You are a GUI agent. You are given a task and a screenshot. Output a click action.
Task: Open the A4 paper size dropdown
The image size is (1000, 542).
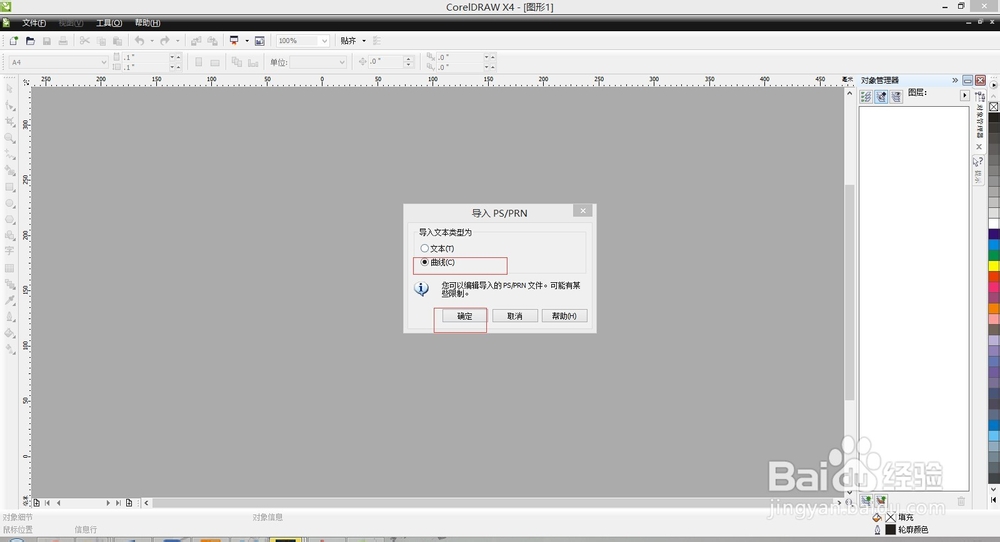pyautogui.click(x=103, y=62)
